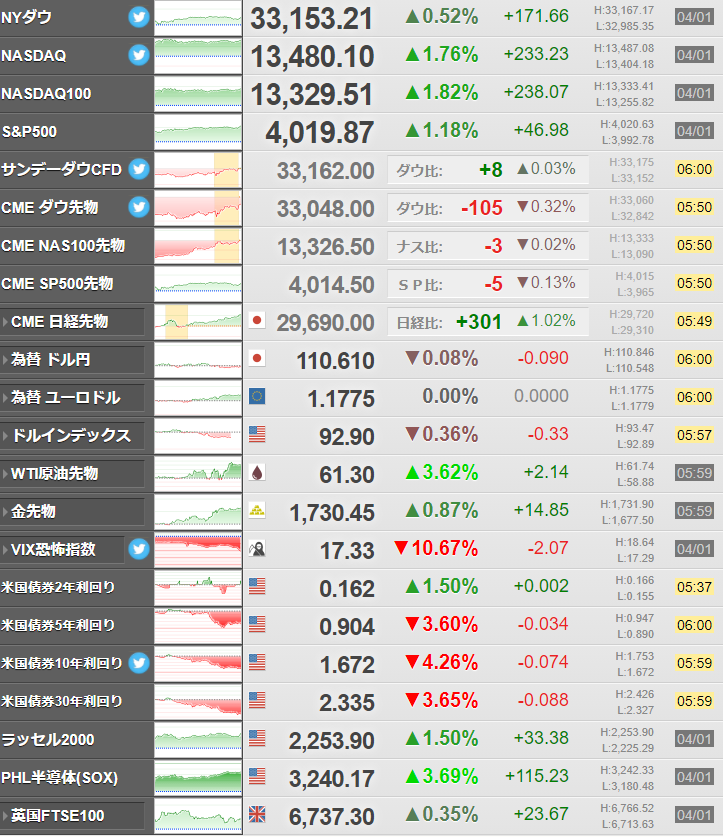Select the PHL半導体(SOX) label
723x837 pixels.
click(x=60, y=777)
